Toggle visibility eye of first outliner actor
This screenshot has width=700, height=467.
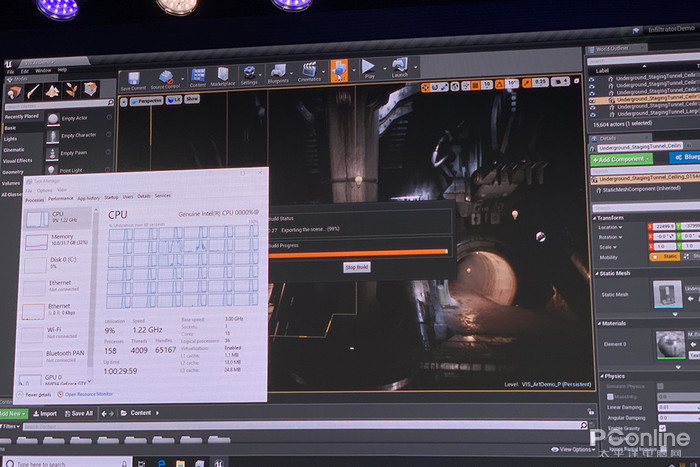click(x=593, y=80)
